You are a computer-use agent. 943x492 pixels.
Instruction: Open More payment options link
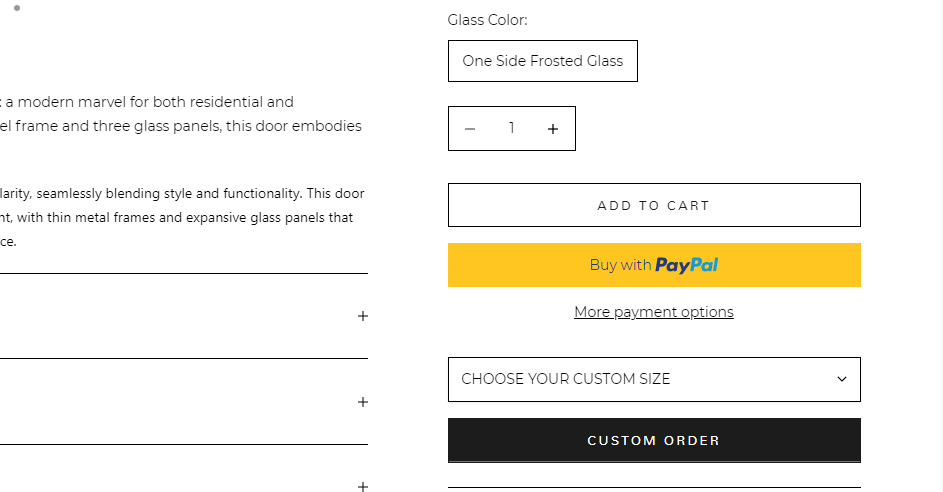653,312
